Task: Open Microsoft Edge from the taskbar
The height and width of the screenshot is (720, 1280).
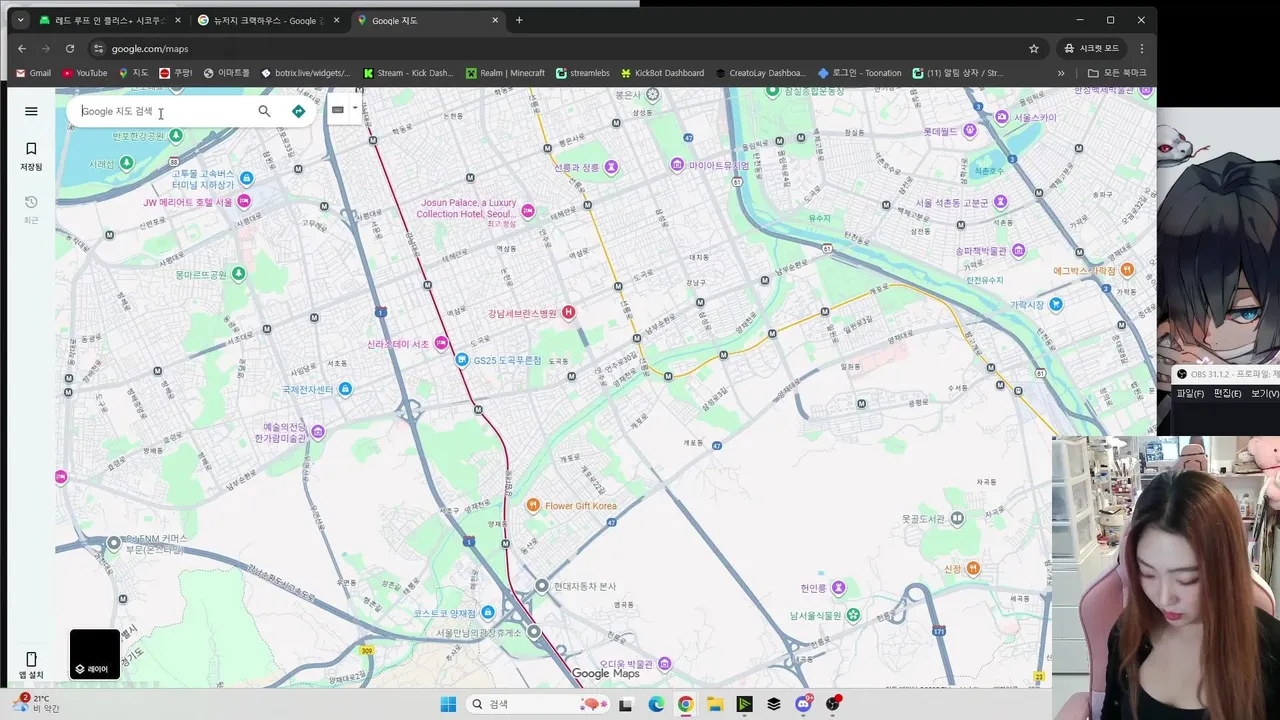Action: [x=656, y=704]
